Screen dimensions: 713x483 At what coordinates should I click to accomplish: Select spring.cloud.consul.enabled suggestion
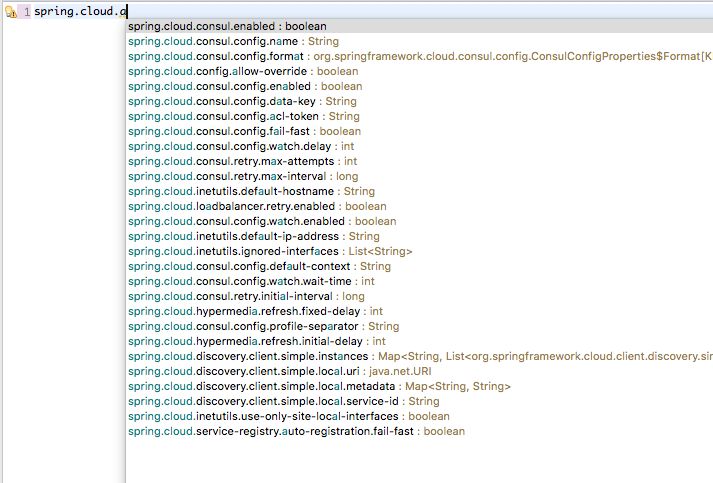click(x=419, y=26)
